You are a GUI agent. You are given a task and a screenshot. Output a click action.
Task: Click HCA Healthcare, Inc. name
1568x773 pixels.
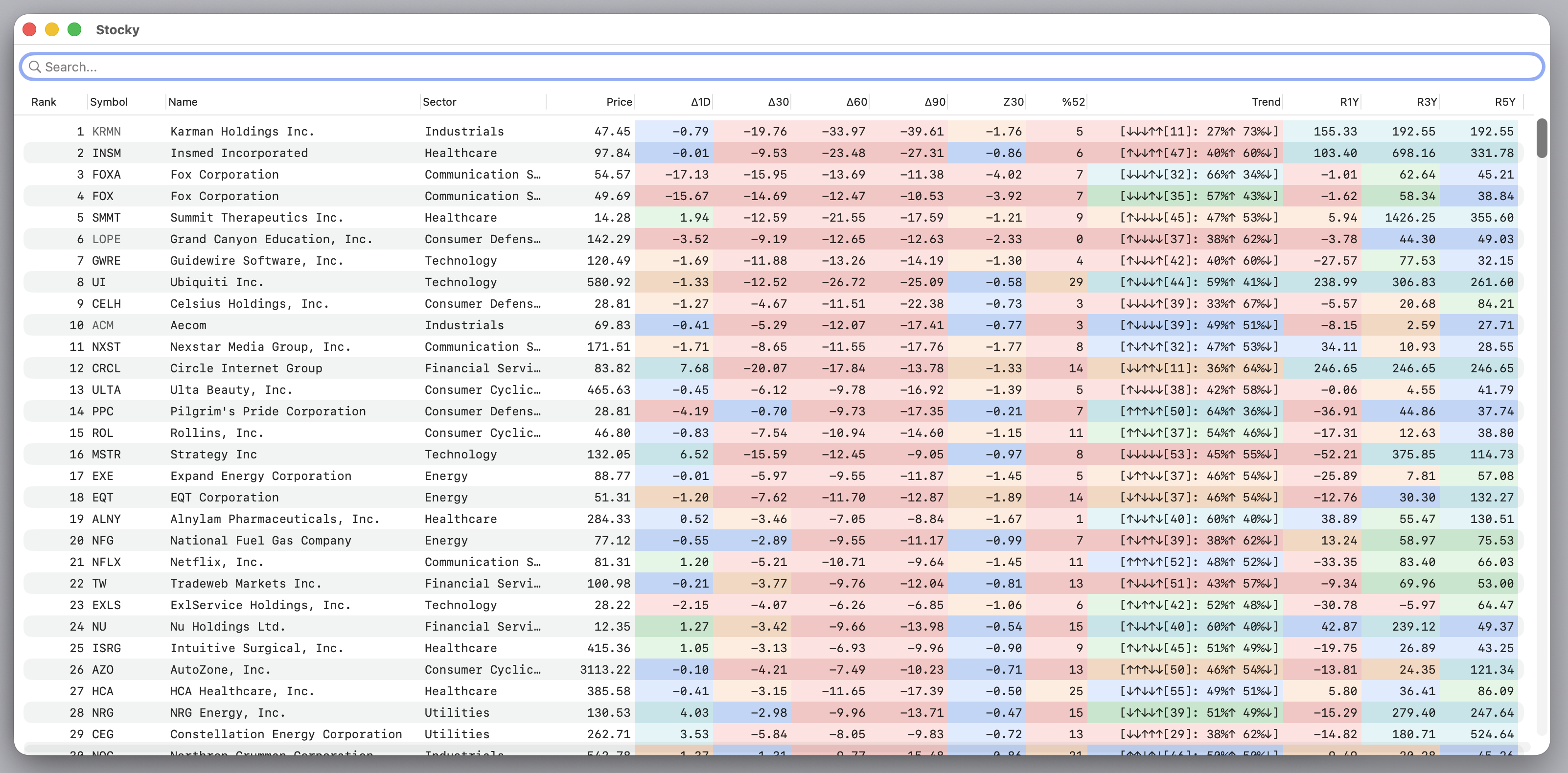click(242, 691)
